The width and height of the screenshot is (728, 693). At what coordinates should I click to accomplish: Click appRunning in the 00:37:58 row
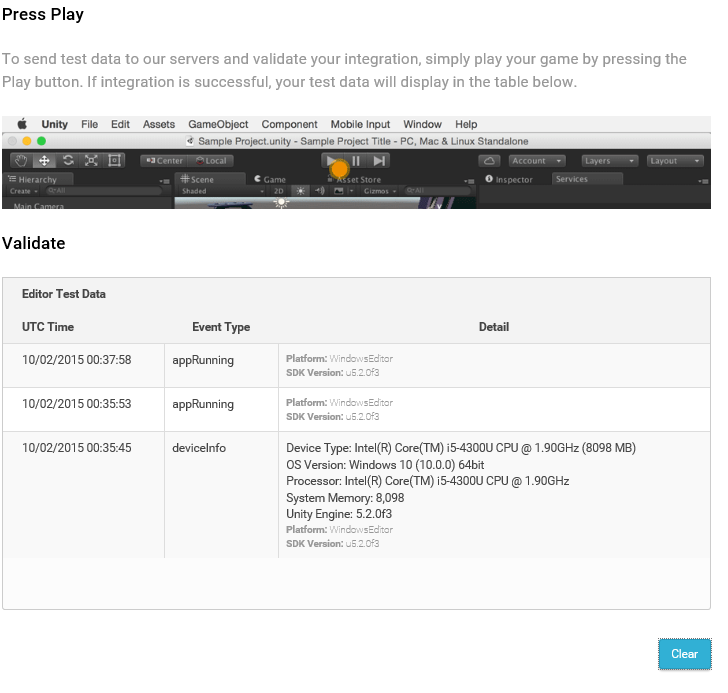(203, 360)
